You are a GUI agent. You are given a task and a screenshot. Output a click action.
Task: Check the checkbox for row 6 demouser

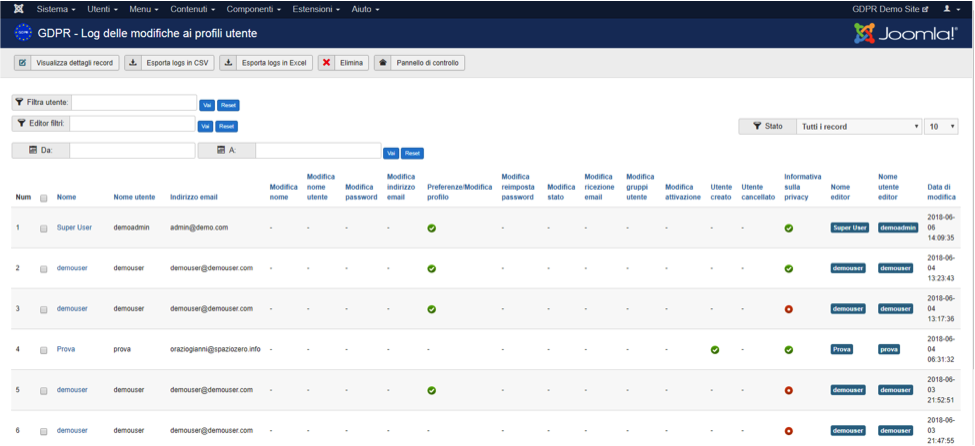pyautogui.click(x=44, y=430)
